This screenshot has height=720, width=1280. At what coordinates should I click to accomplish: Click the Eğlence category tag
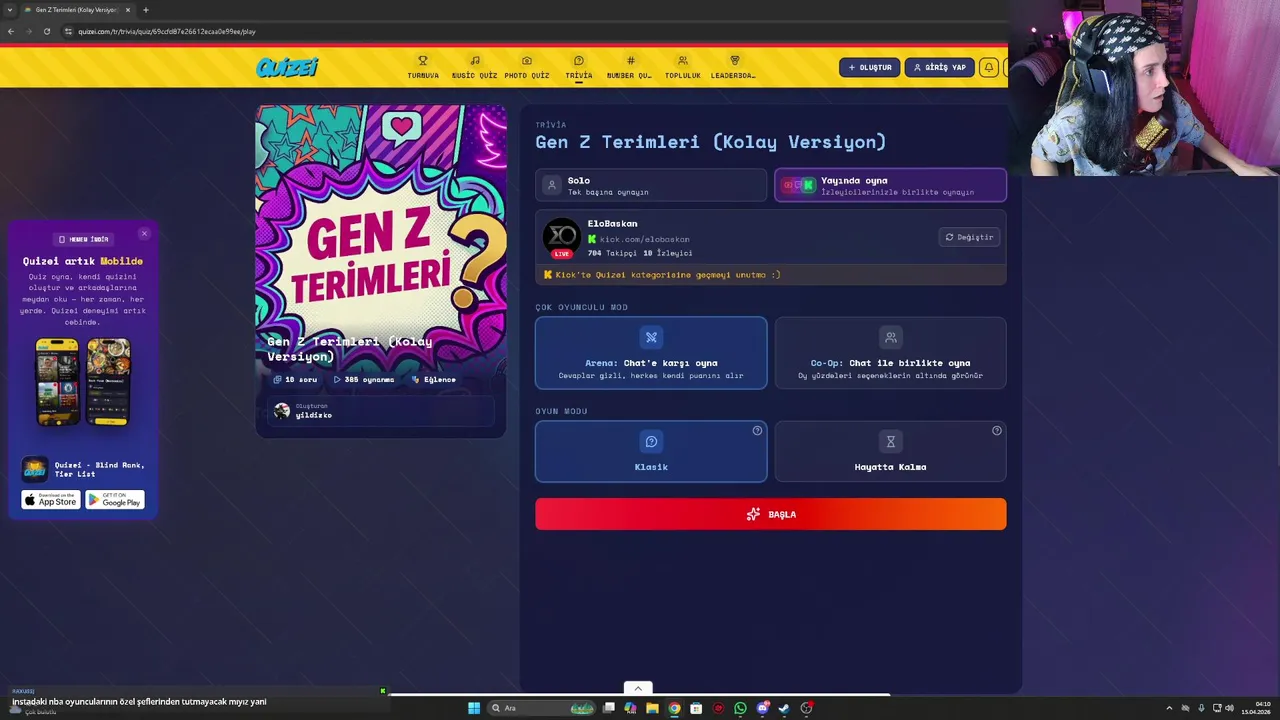pos(433,380)
